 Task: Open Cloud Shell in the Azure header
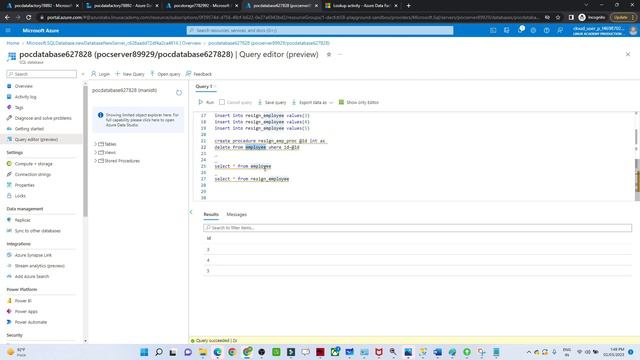point(493,31)
